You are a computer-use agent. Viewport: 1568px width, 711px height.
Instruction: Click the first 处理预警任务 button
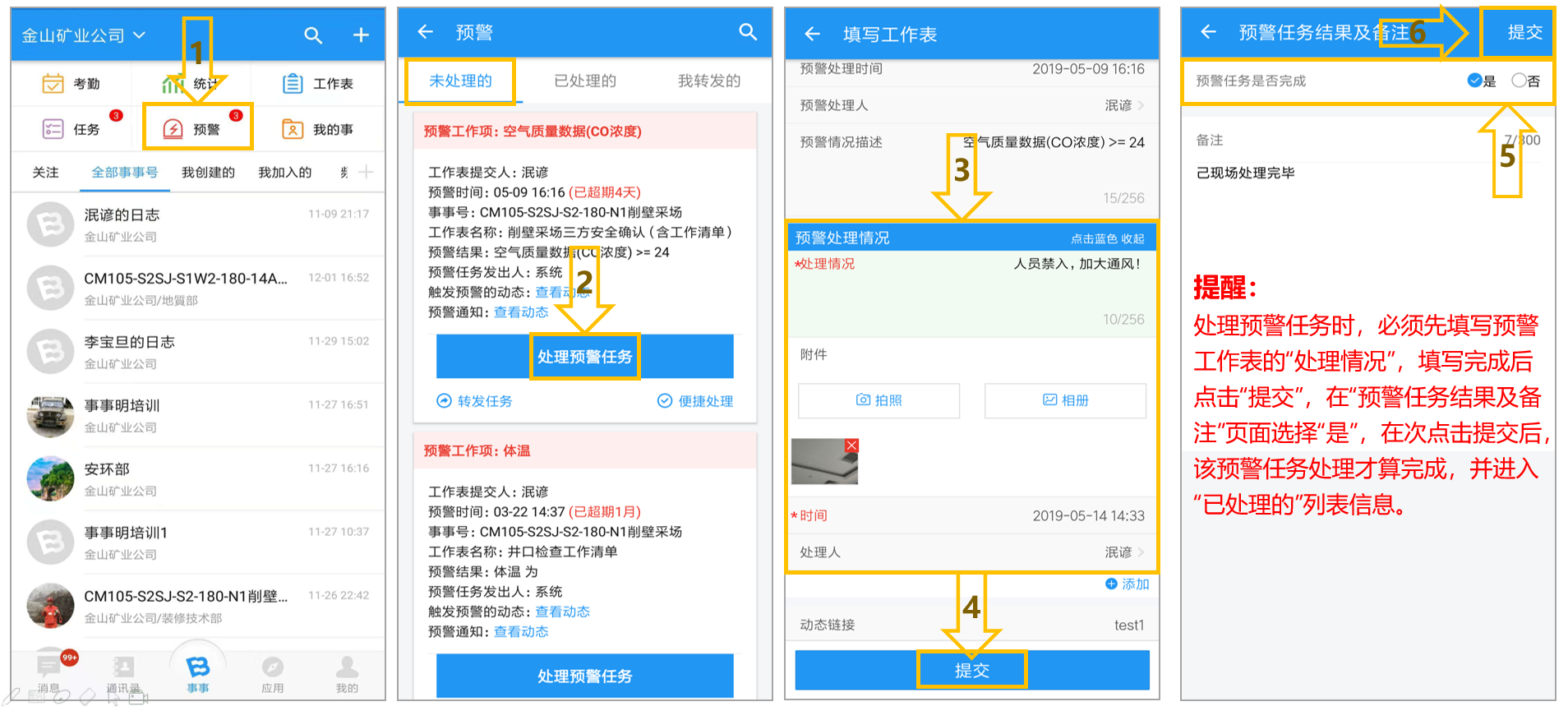(x=584, y=356)
